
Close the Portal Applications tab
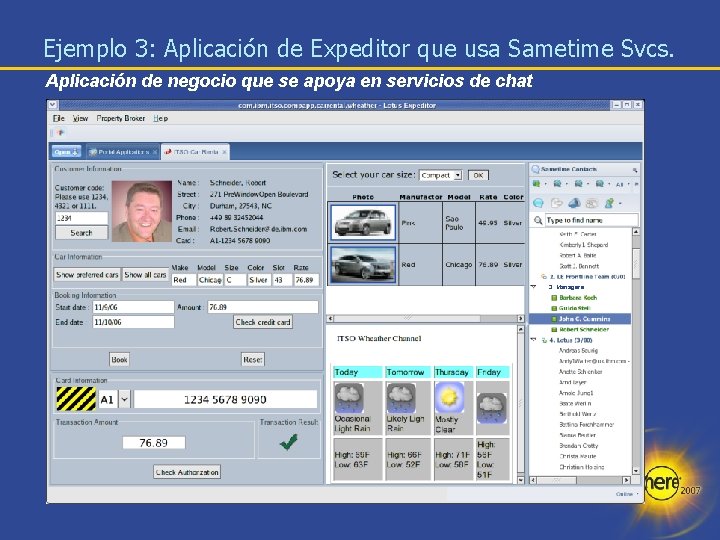coord(155,152)
